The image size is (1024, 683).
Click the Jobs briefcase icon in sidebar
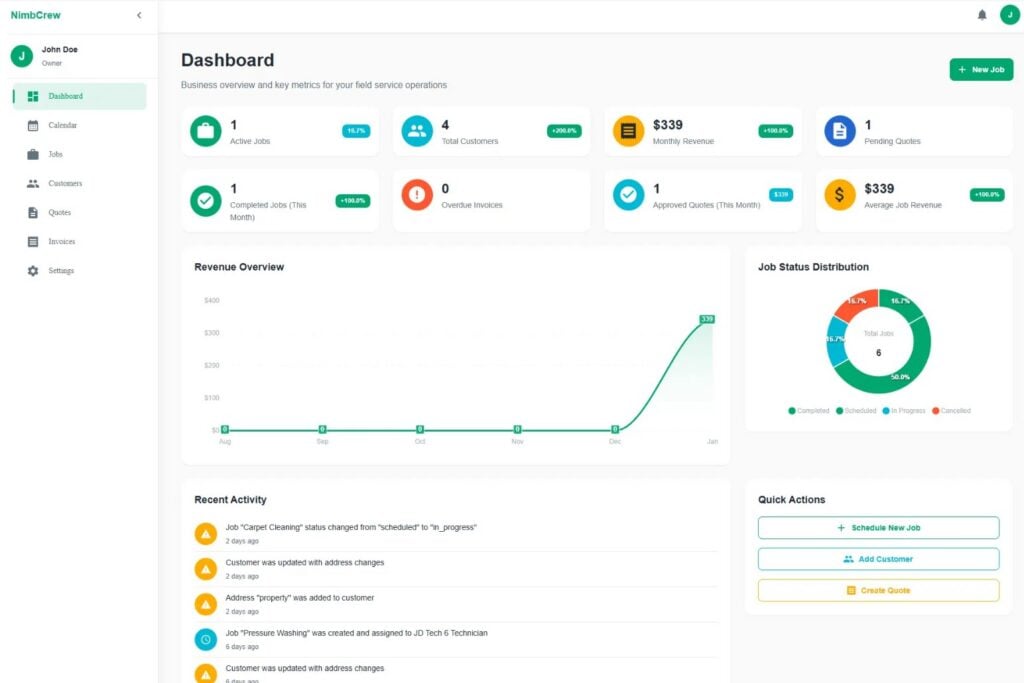pyautogui.click(x=33, y=154)
